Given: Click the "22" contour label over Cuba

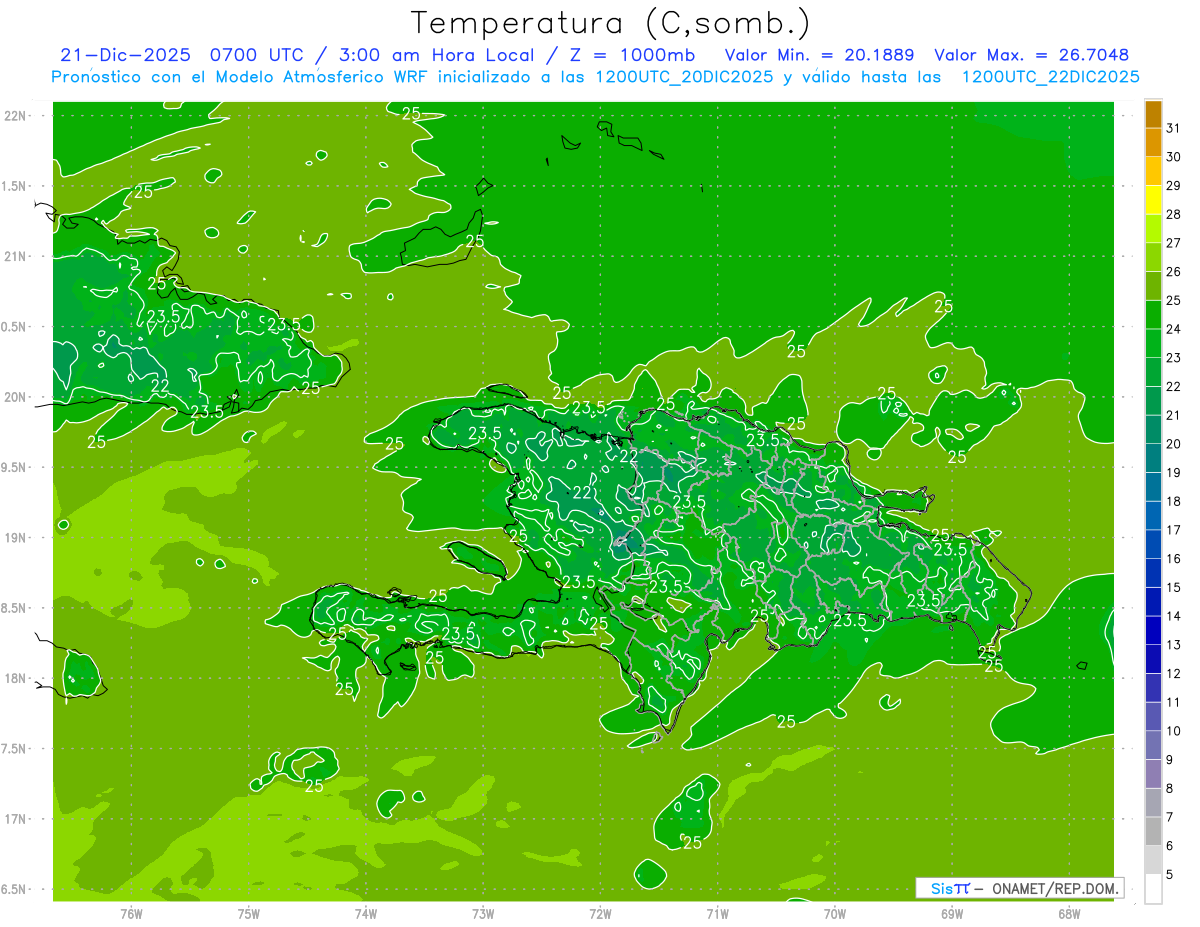Looking at the screenshot, I should 160,385.
